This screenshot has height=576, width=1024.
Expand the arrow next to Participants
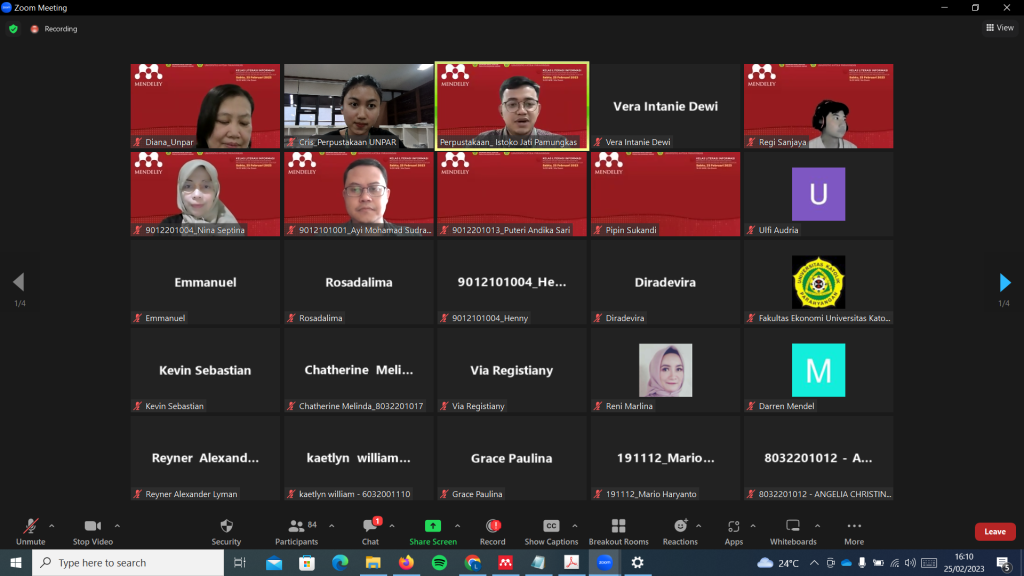[x=329, y=525]
